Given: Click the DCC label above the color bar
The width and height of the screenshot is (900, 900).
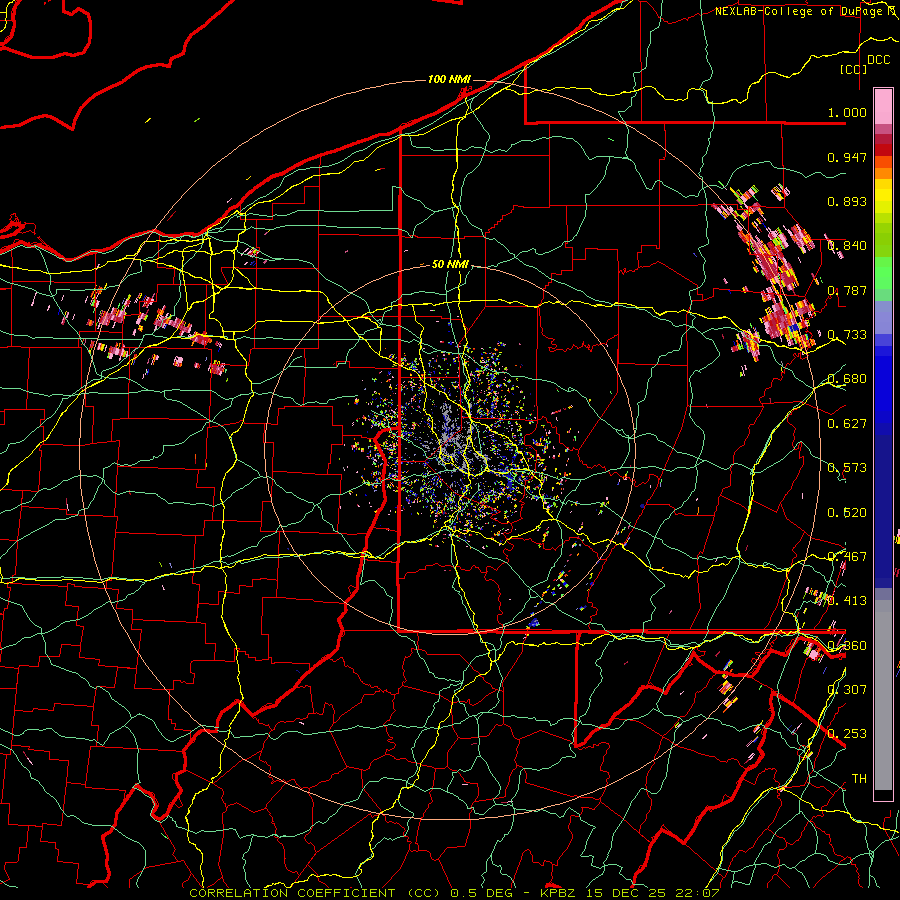Looking at the screenshot, I should 878,60.
